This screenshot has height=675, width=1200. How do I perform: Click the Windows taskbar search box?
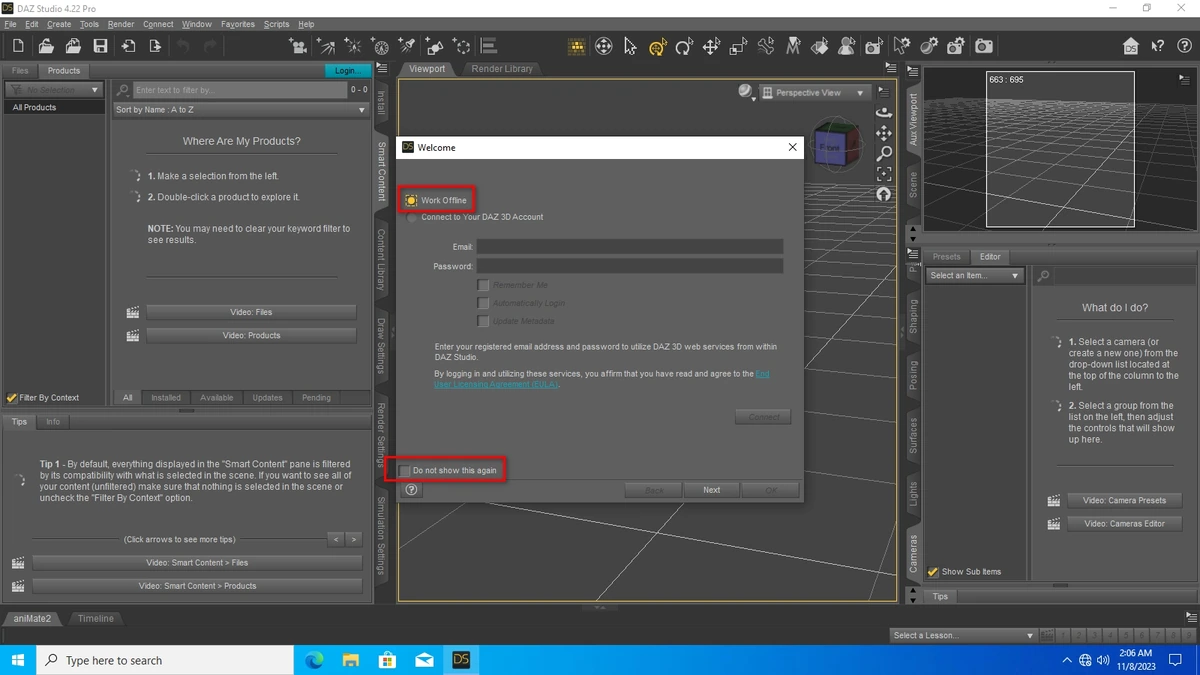(166, 660)
